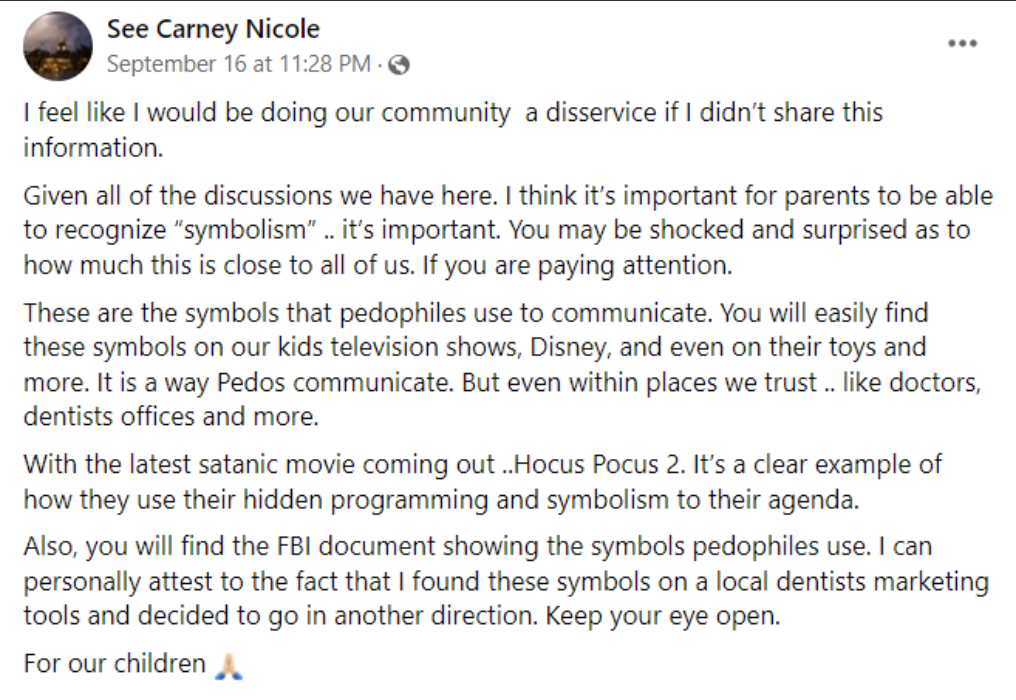Click the "For our children" closing line
This screenshot has width=1016, height=700.
(114, 664)
